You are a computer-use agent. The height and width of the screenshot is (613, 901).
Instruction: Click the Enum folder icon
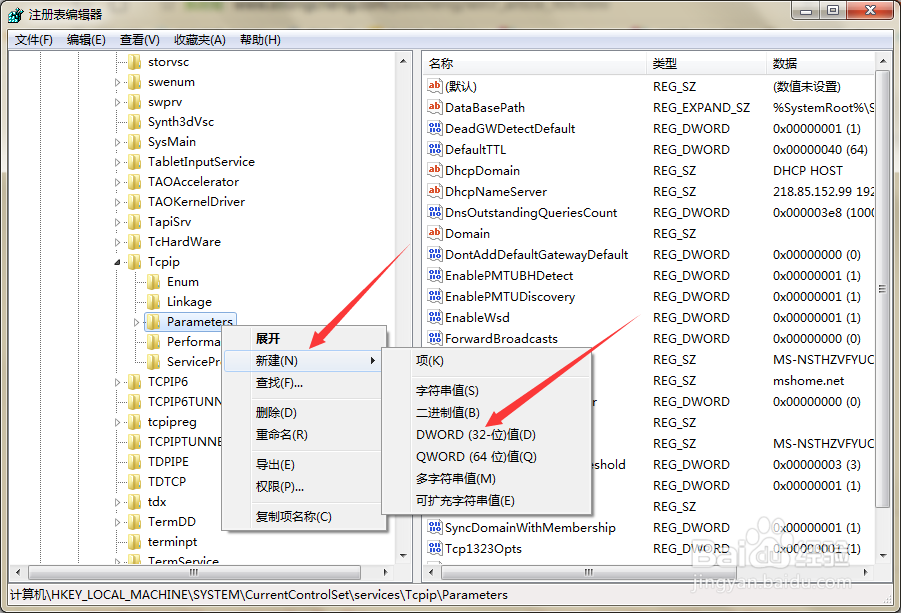click(153, 282)
